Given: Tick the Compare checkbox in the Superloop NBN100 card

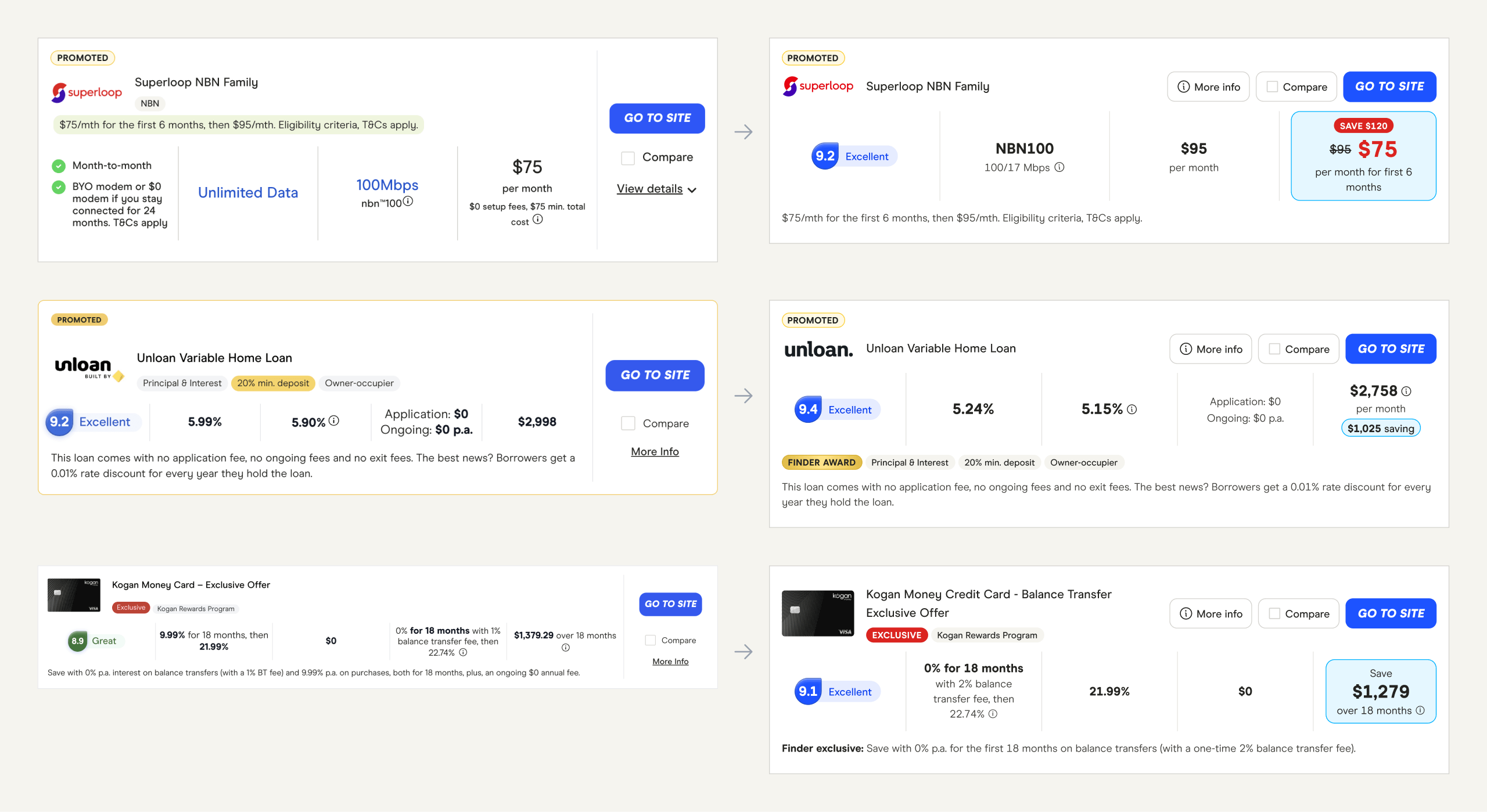Looking at the screenshot, I should [x=1272, y=87].
